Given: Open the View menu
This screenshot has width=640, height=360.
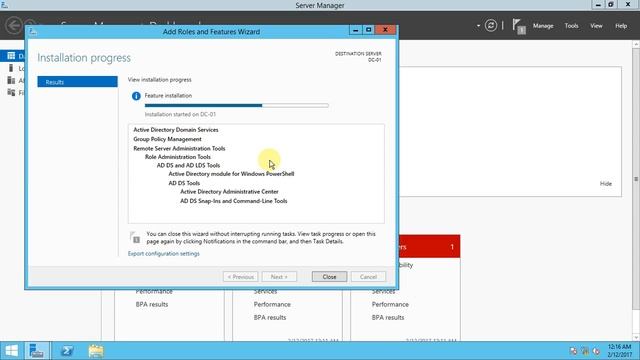Looking at the screenshot, I should click(596, 26).
